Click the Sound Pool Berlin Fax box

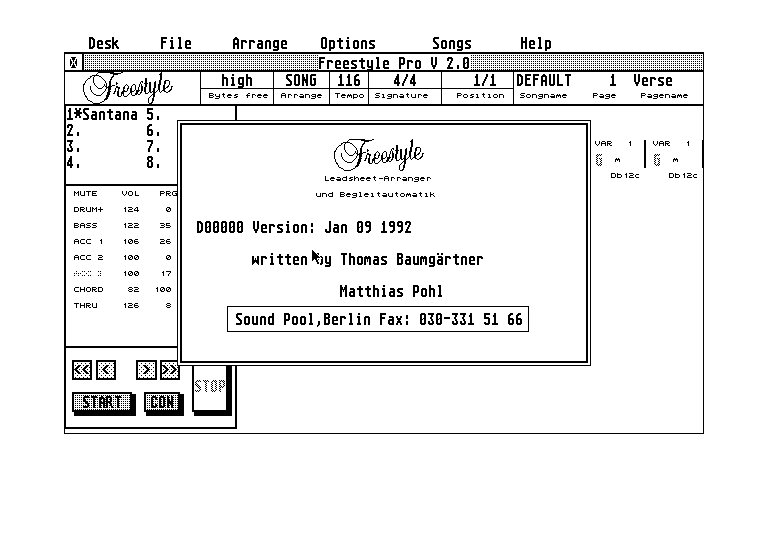pyautogui.click(x=378, y=319)
